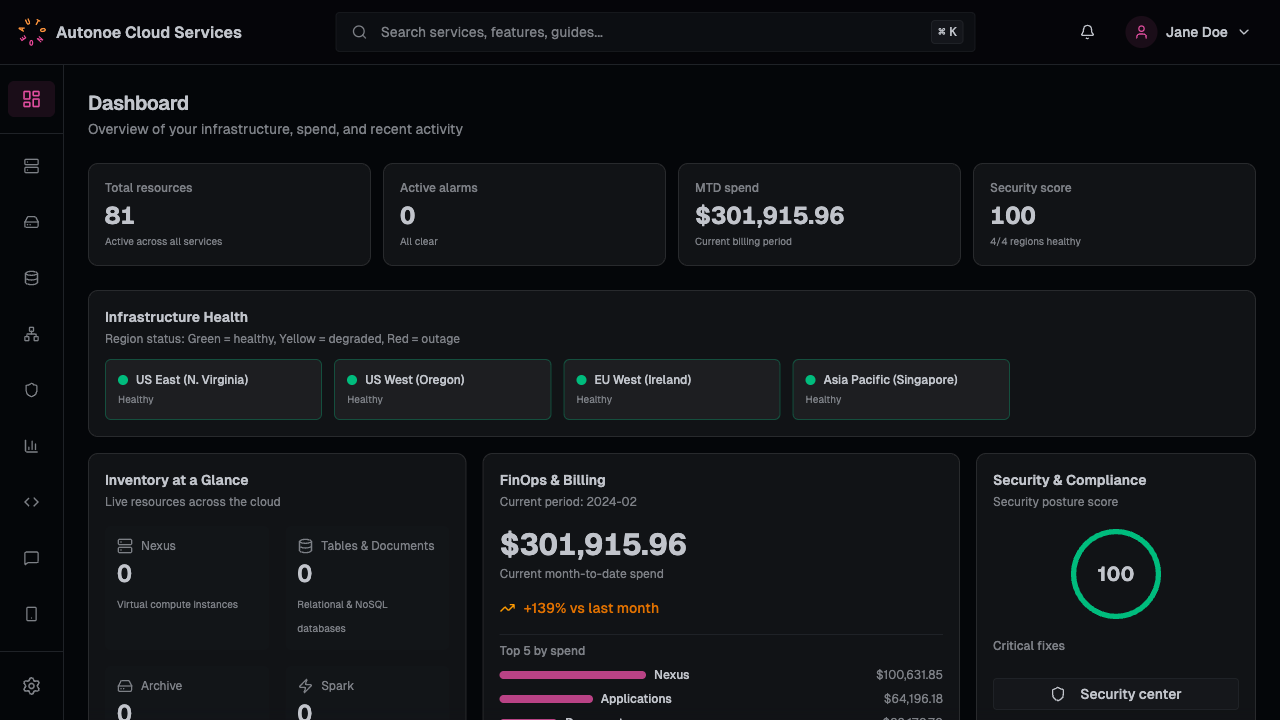Focus the search services input field

(655, 32)
